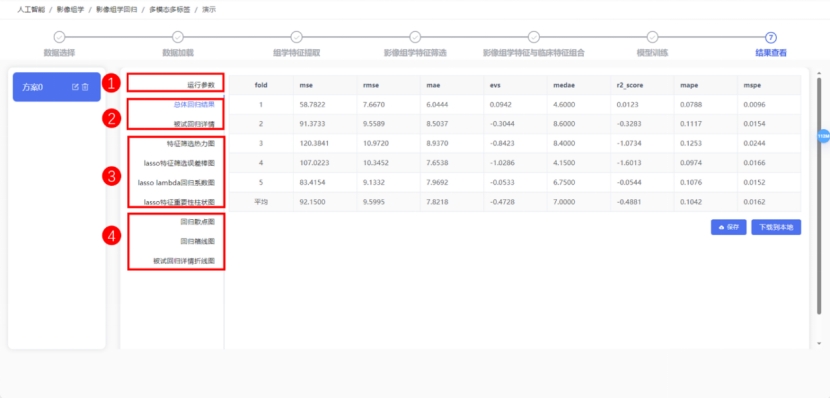Viewport: 830px width, 398px height.
Task: Click the mse cell 107.0223
Action: pos(314,163)
